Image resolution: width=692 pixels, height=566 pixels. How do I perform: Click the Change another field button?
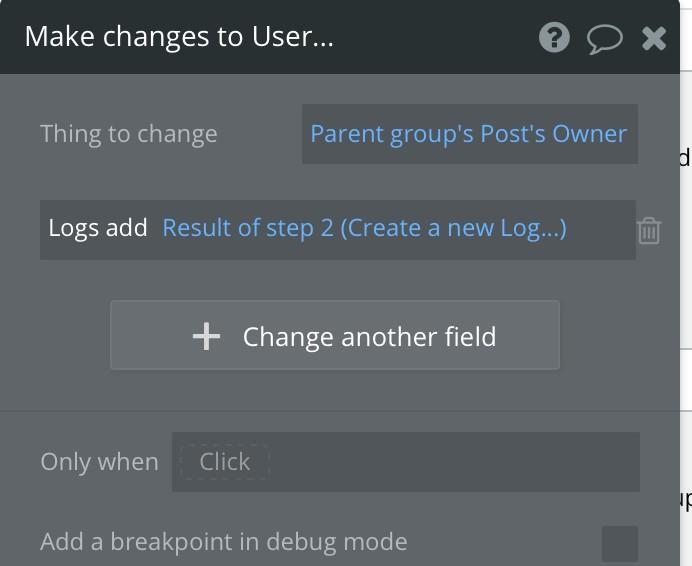[335, 335]
